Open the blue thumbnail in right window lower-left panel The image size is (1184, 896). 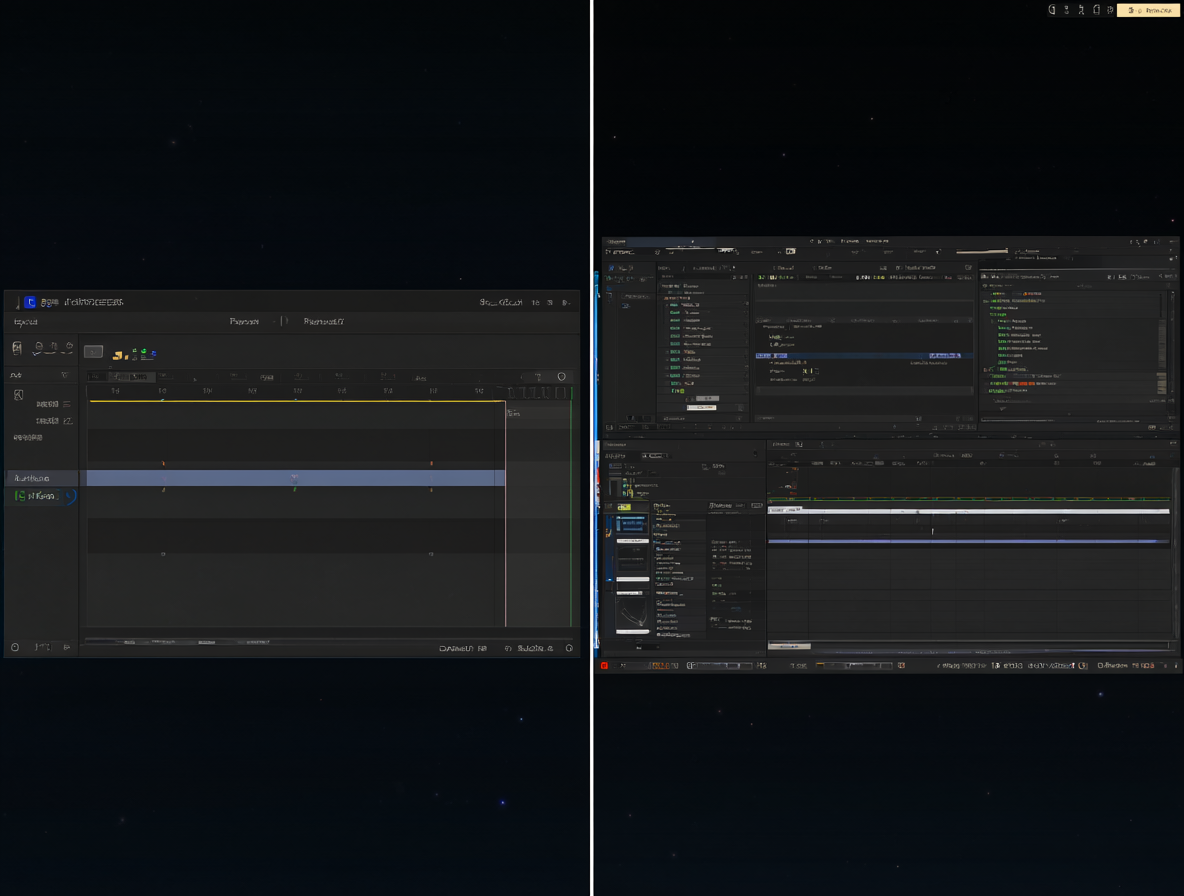coord(631,523)
